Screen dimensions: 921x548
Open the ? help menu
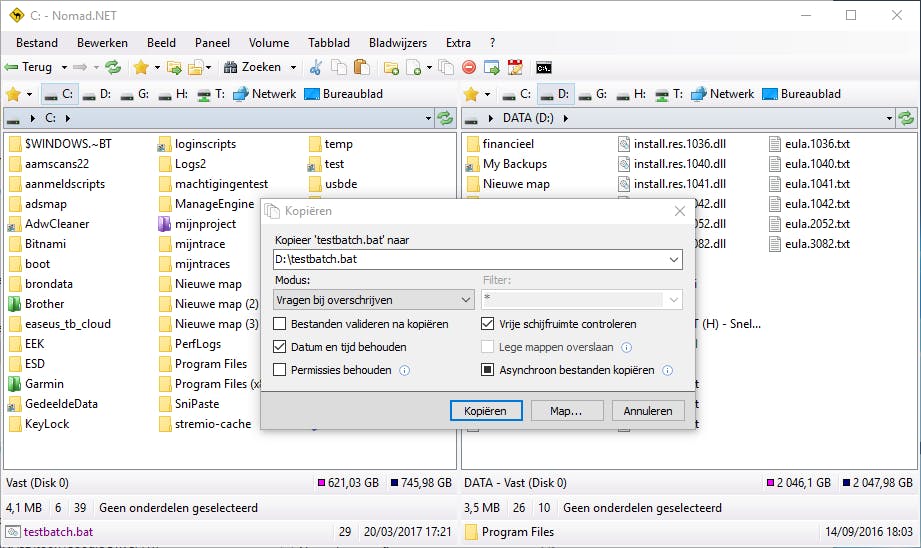point(492,43)
